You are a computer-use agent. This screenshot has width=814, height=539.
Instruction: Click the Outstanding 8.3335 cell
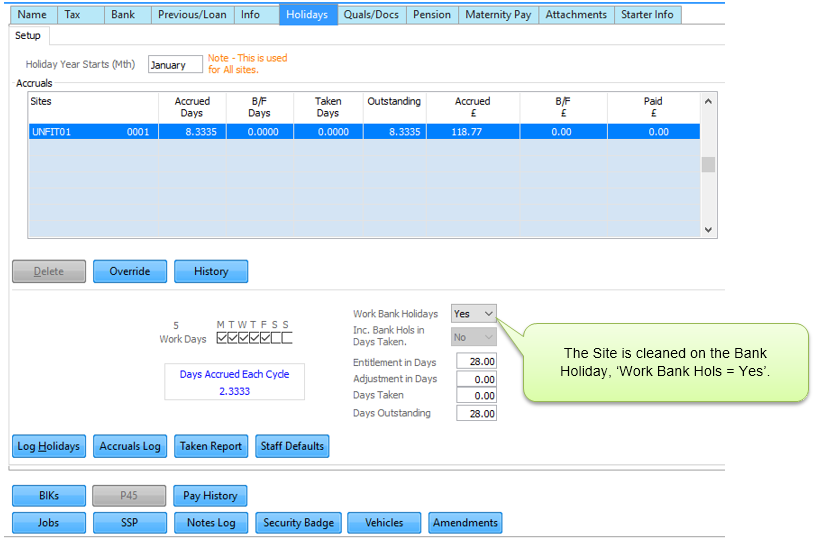(395, 132)
